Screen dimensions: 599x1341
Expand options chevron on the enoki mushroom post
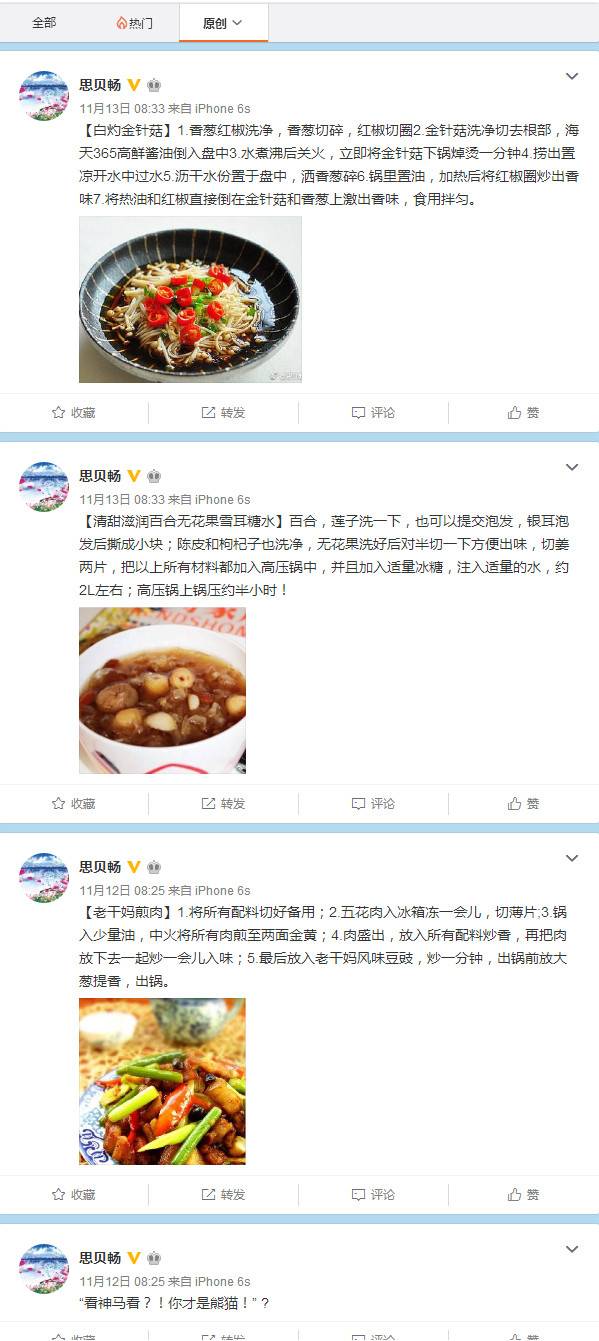[572, 77]
